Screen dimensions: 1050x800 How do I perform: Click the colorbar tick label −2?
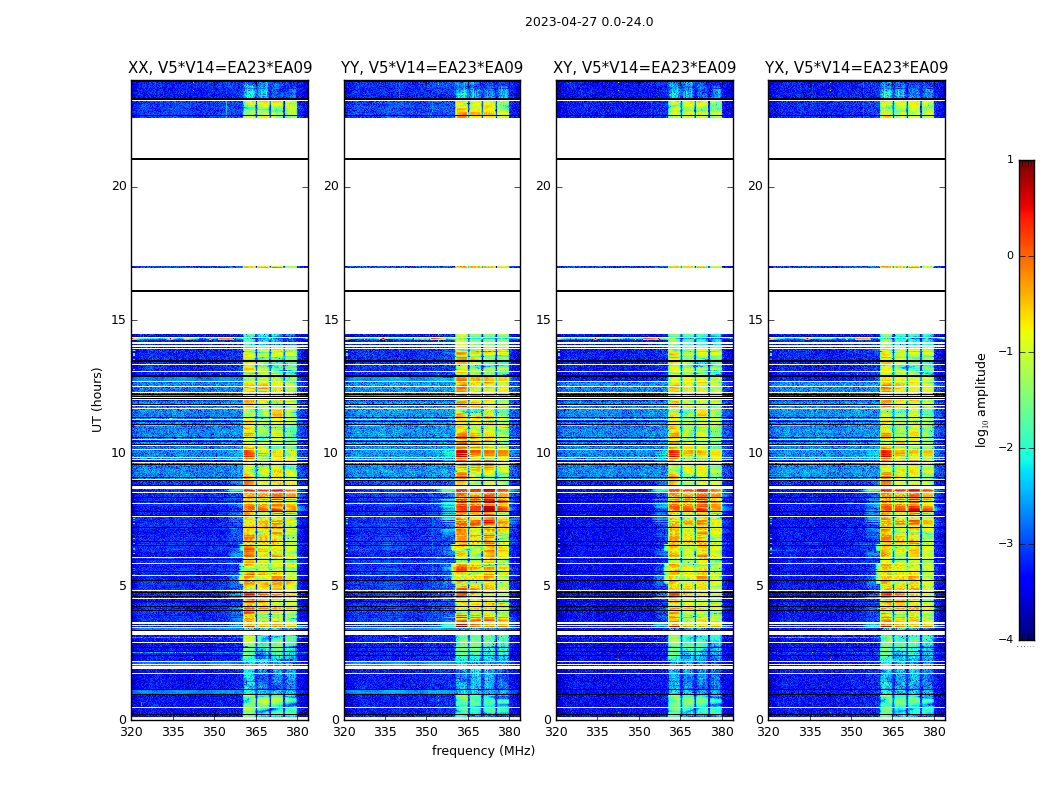point(1007,448)
